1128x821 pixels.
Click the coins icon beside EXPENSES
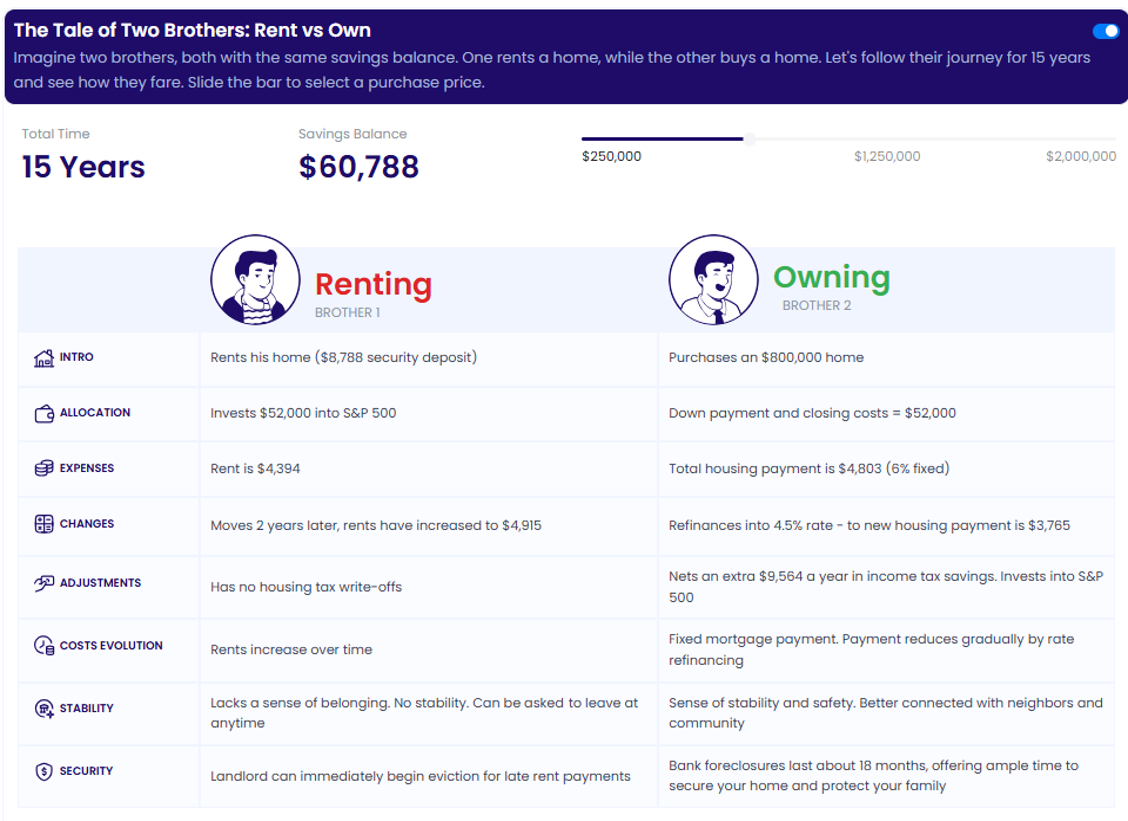click(43, 468)
